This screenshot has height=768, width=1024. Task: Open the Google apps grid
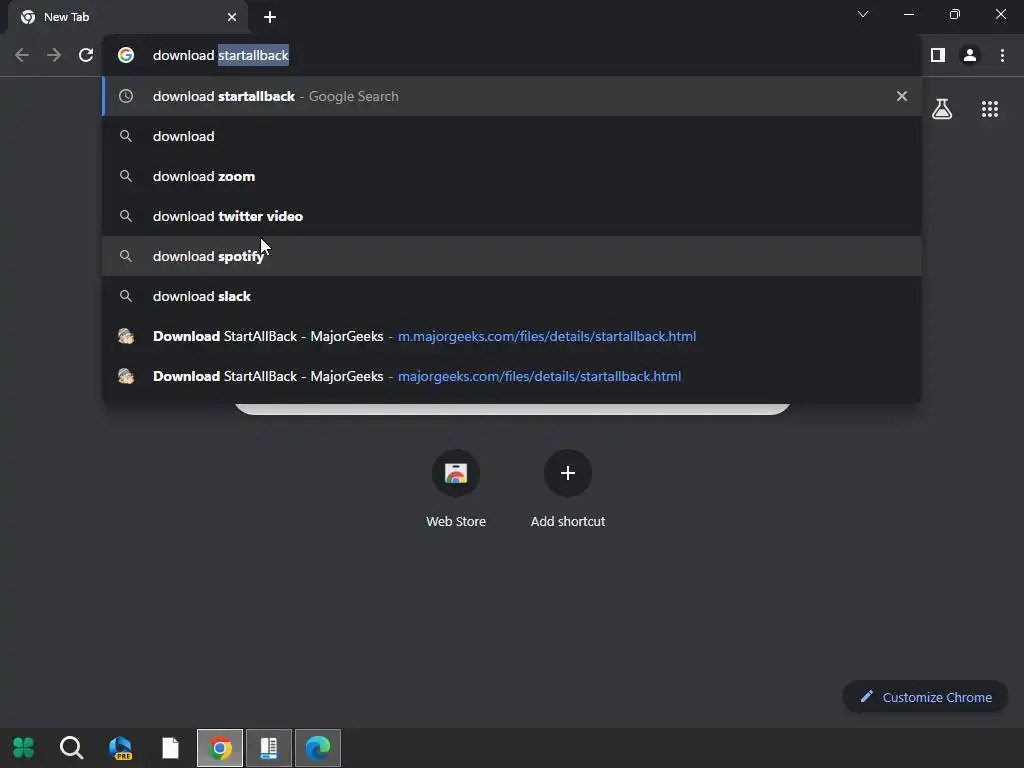[x=990, y=109]
